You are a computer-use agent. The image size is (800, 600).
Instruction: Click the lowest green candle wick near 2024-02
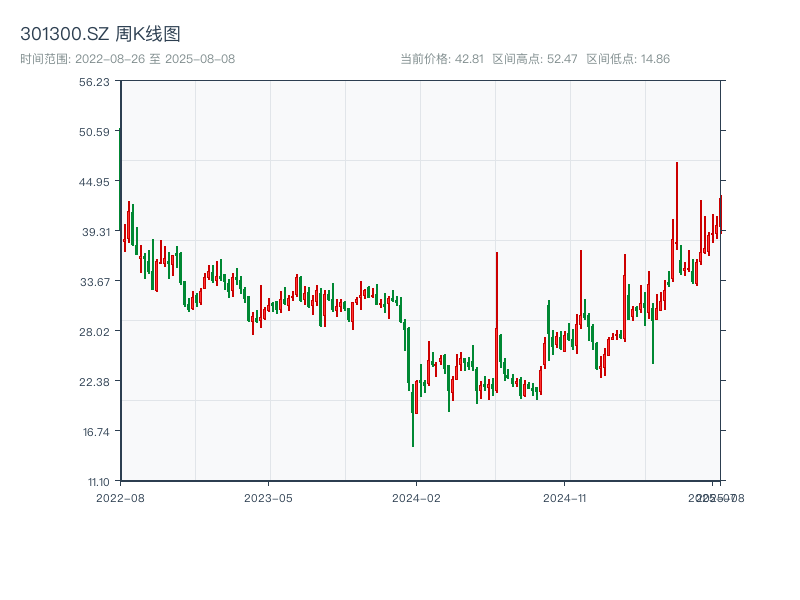(413, 435)
